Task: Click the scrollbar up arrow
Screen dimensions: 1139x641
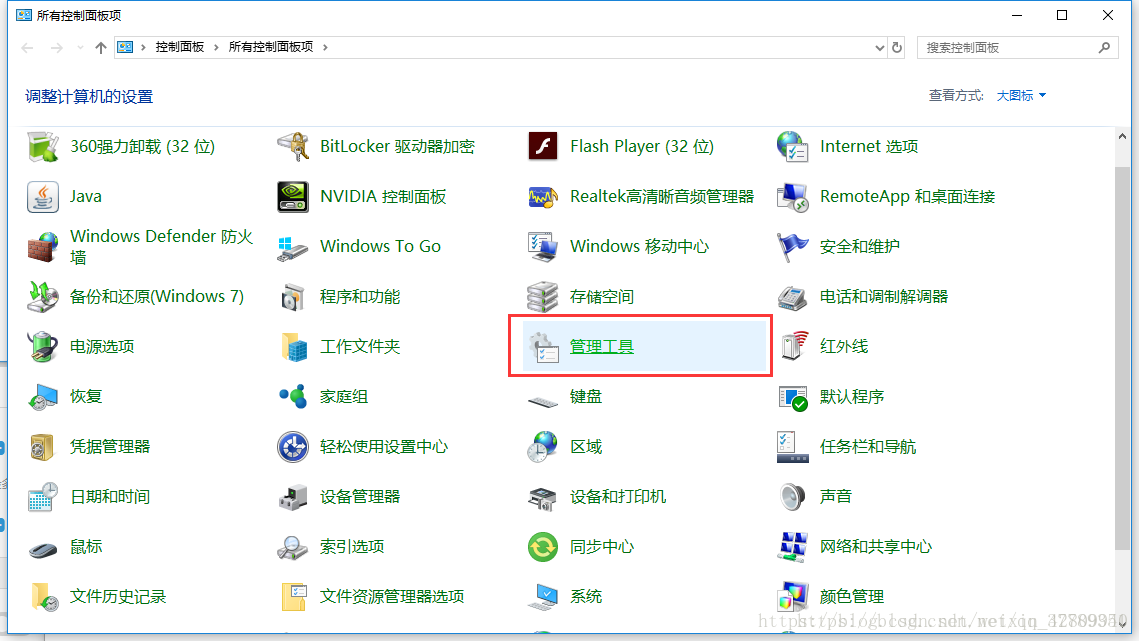Action: click(1122, 137)
